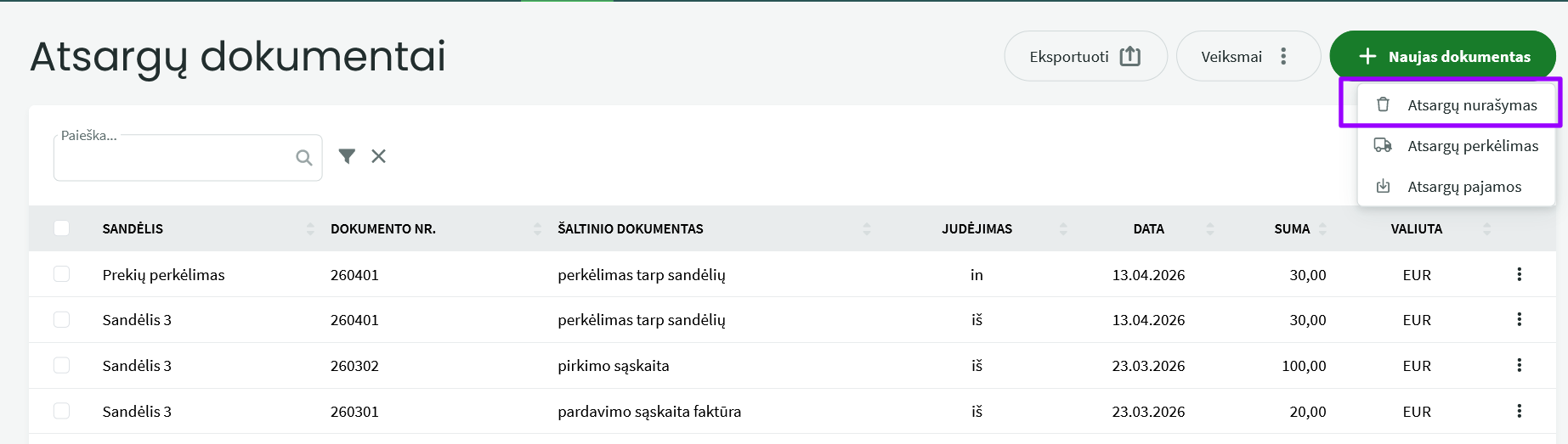Sort by Dokumento Nr. column
Image resolution: width=1568 pixels, height=444 pixels.
pyautogui.click(x=537, y=228)
